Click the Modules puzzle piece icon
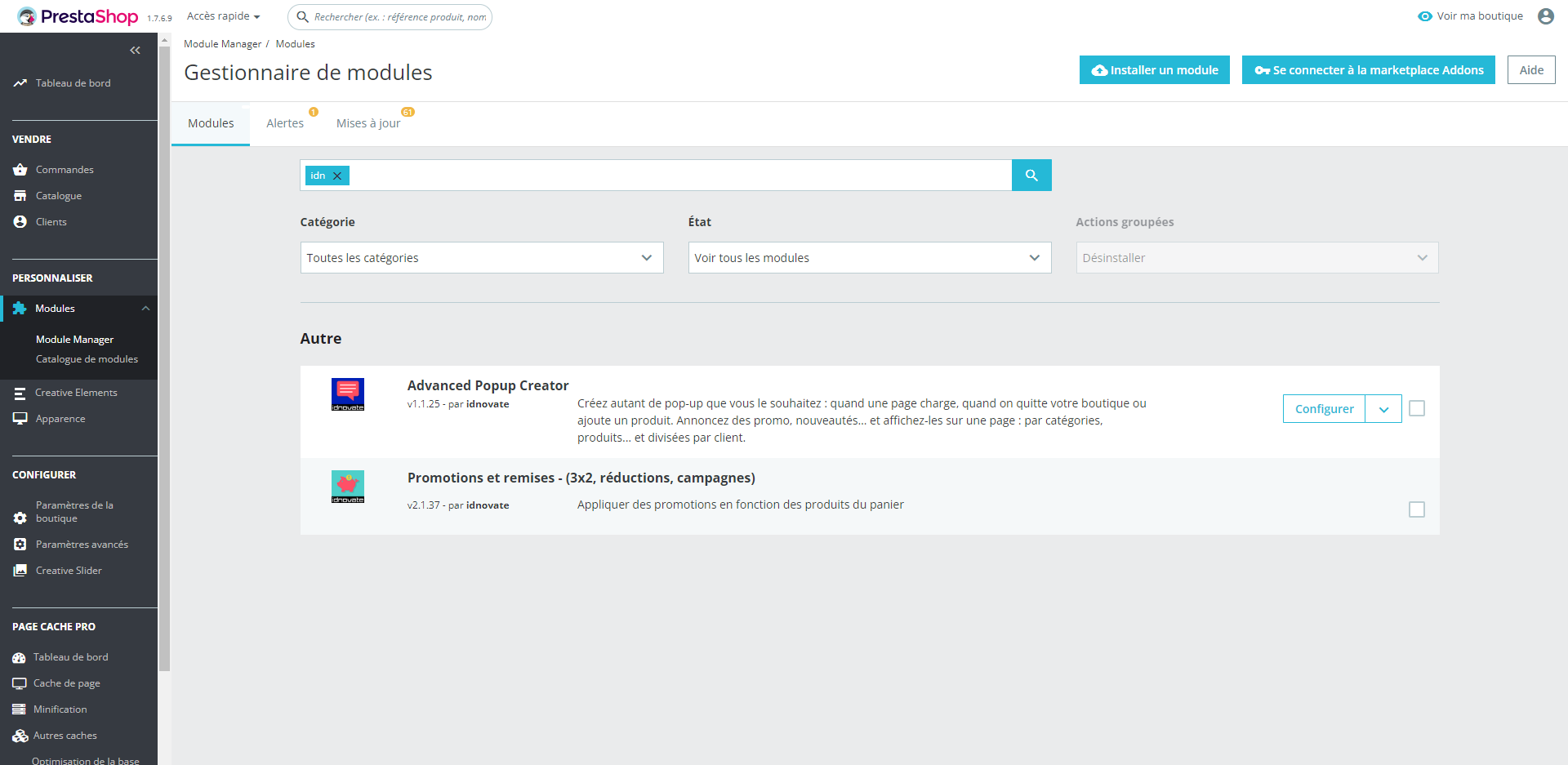The height and width of the screenshot is (765, 1568). pyautogui.click(x=20, y=309)
